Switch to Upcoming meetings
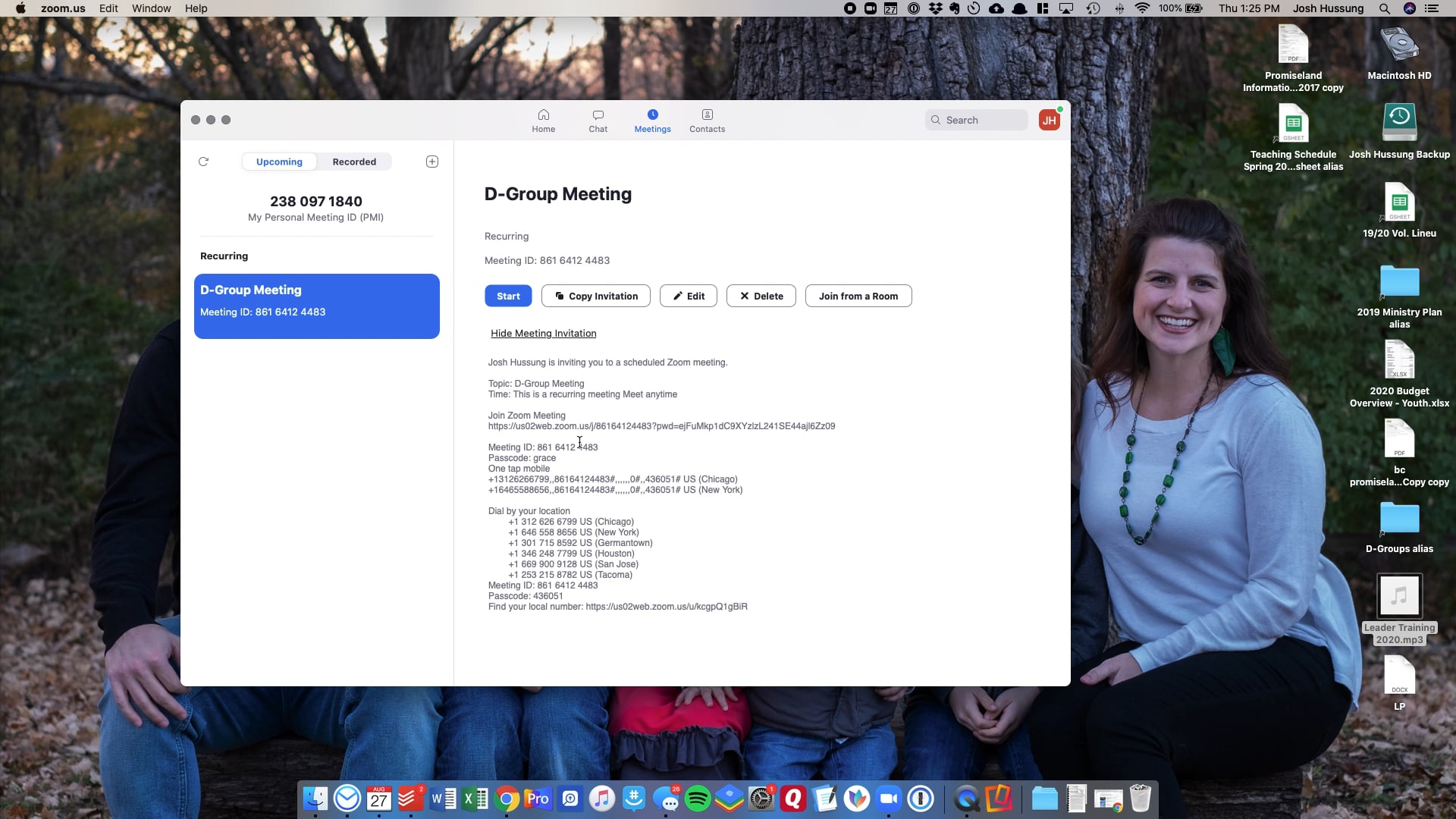This screenshot has height=819, width=1456. coord(279,162)
